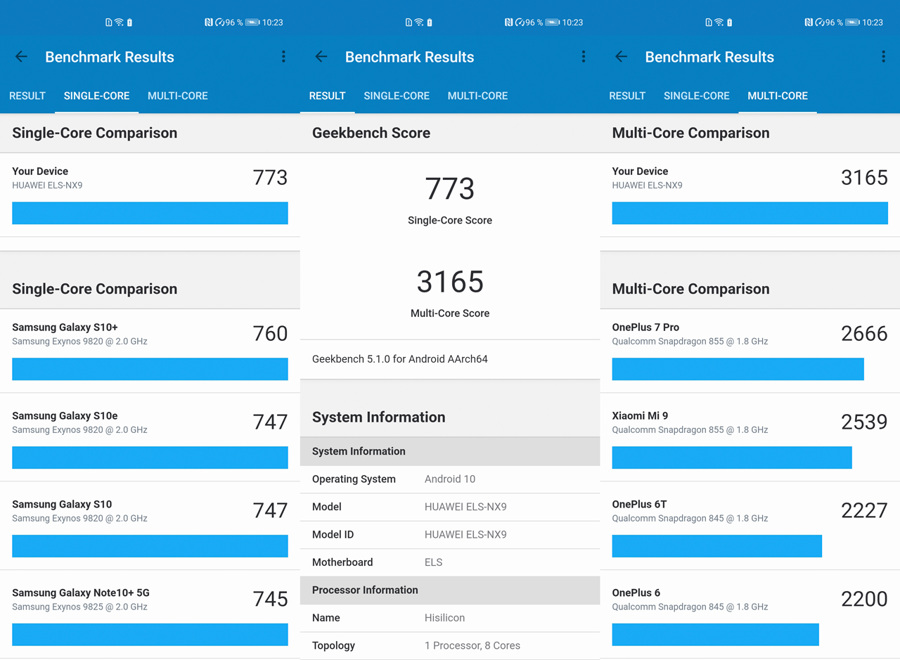Viewport: 900px width, 660px height.
Task: Tap the 2200 score value
Action: [x=864, y=599]
